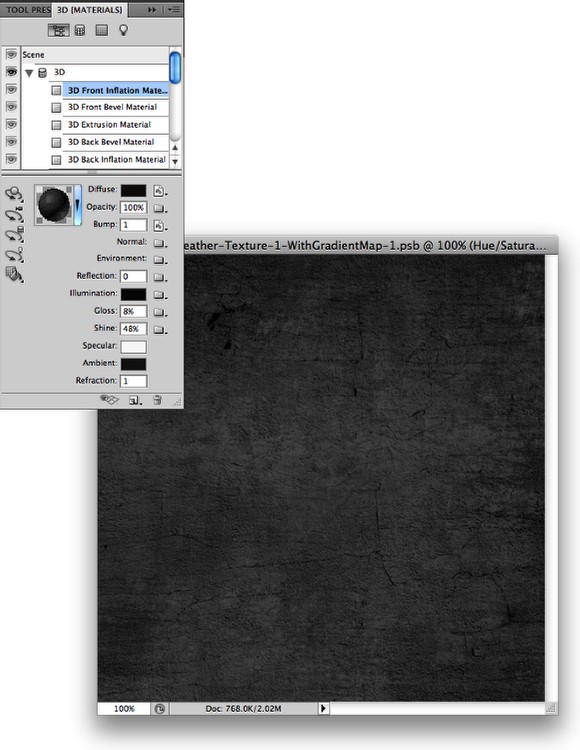580x750 pixels.
Task: Open the material preset picker arrow
Action: pyautogui.click(x=77, y=205)
